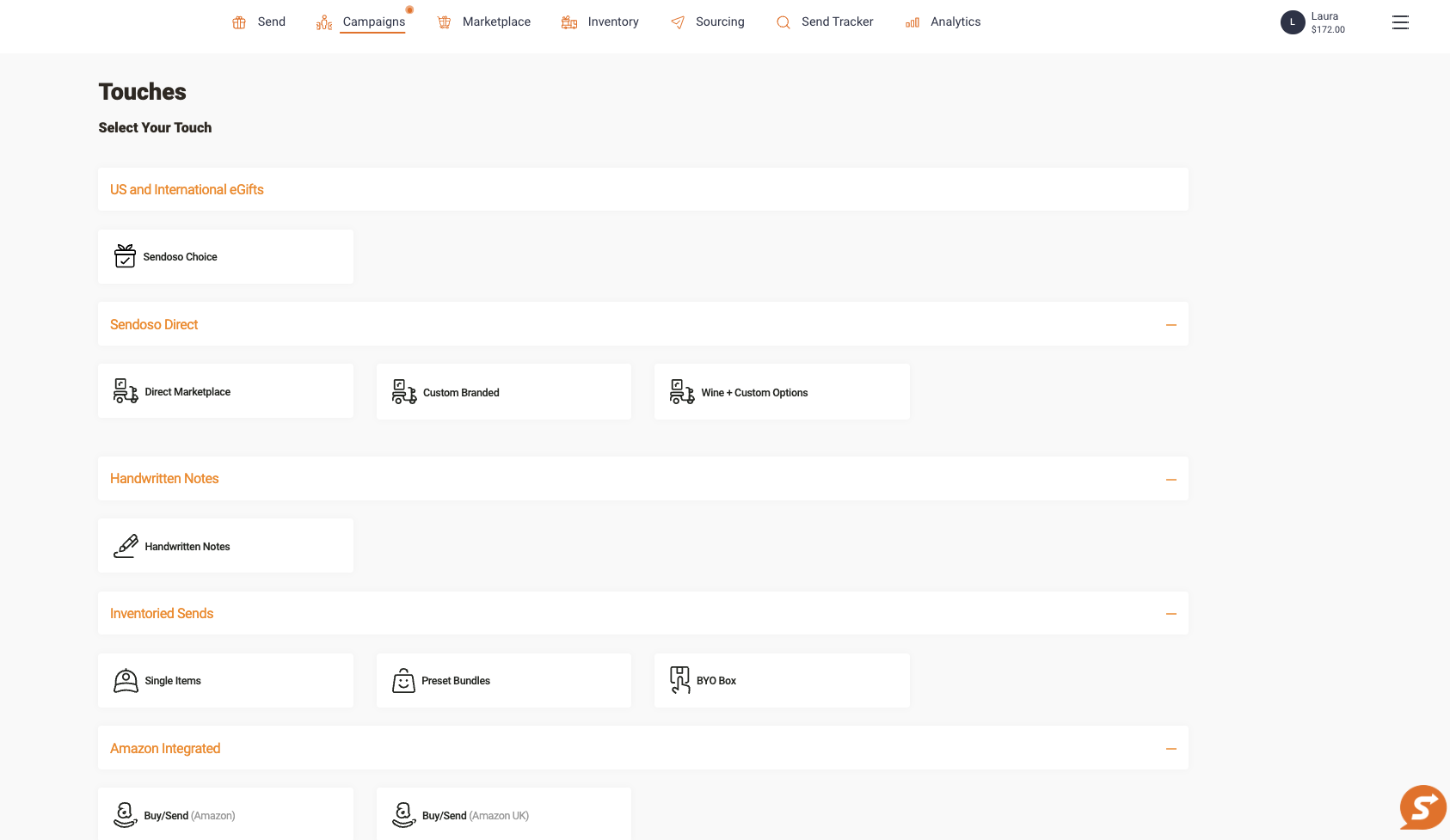The height and width of the screenshot is (840, 1450).
Task: Open the Sourcing tab
Action: coord(720,22)
